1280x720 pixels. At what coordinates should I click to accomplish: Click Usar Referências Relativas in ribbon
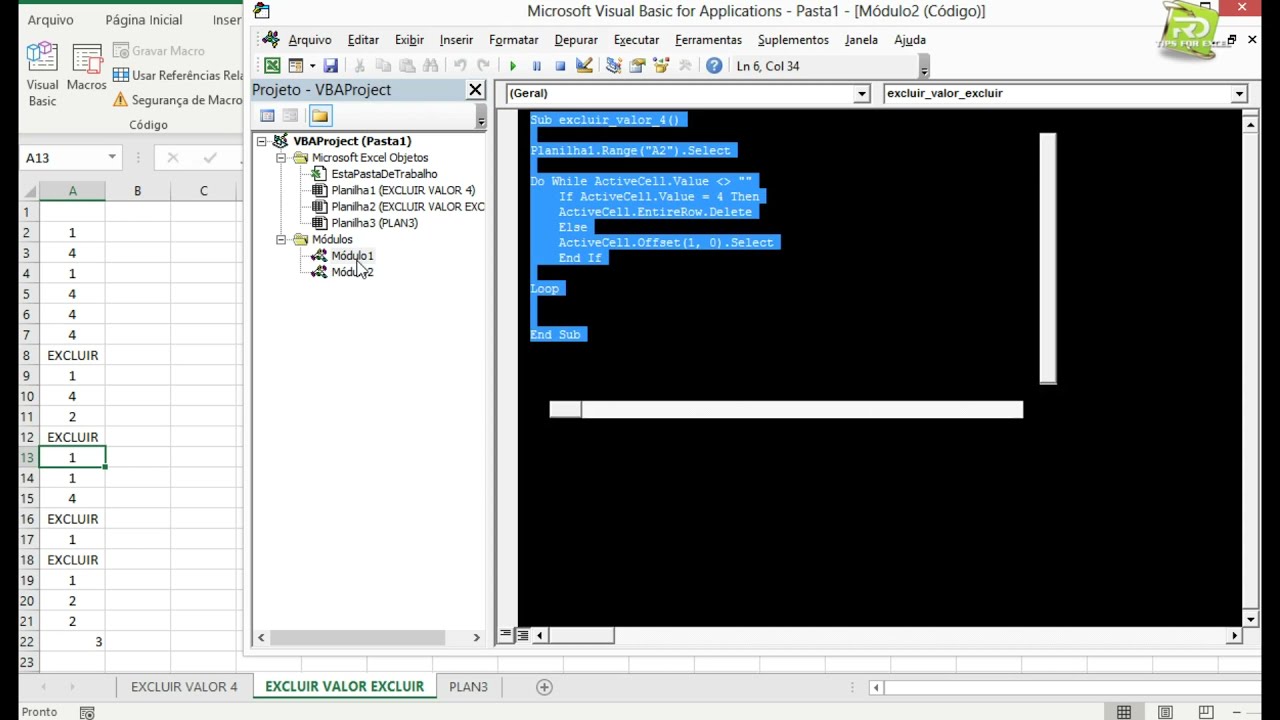177,75
